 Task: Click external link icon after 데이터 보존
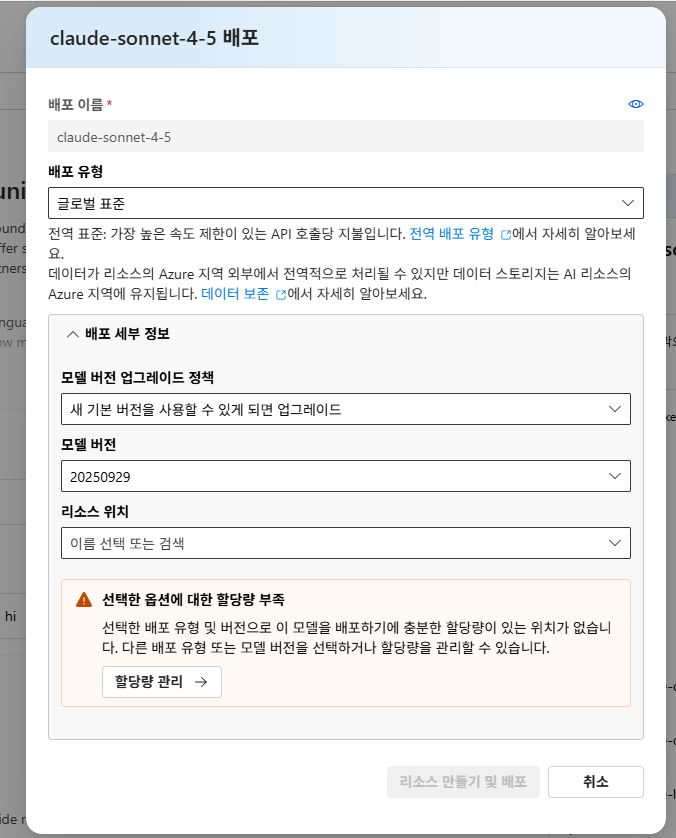pos(281,295)
